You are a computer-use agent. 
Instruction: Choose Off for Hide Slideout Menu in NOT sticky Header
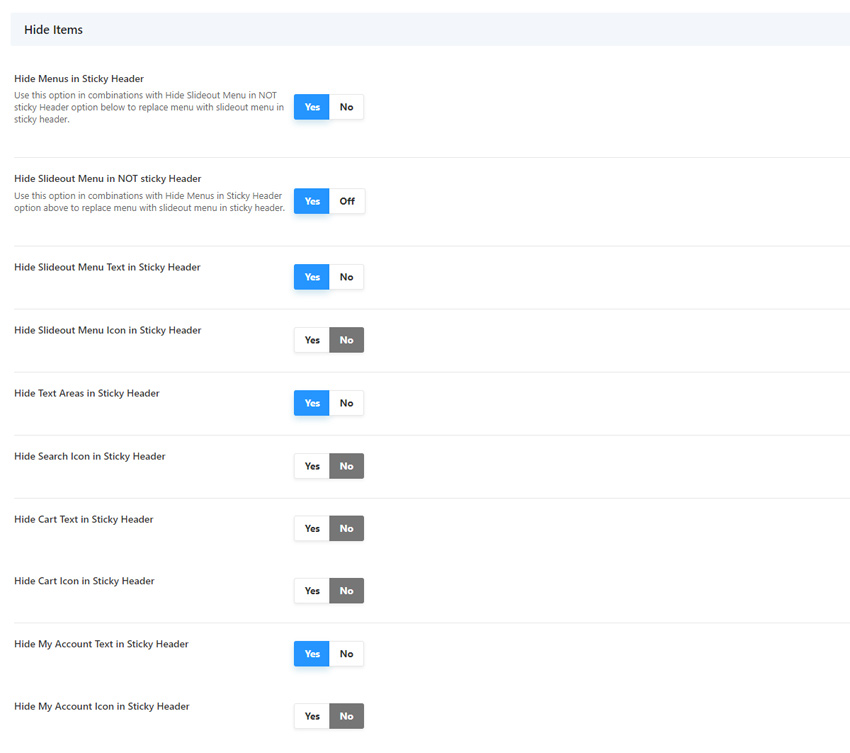347,201
